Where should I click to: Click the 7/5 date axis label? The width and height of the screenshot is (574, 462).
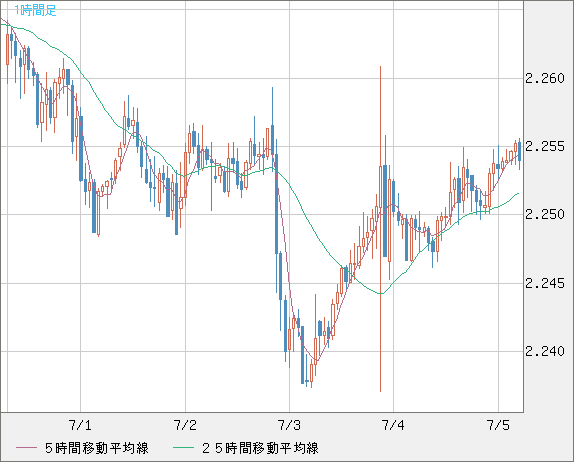(x=498, y=425)
